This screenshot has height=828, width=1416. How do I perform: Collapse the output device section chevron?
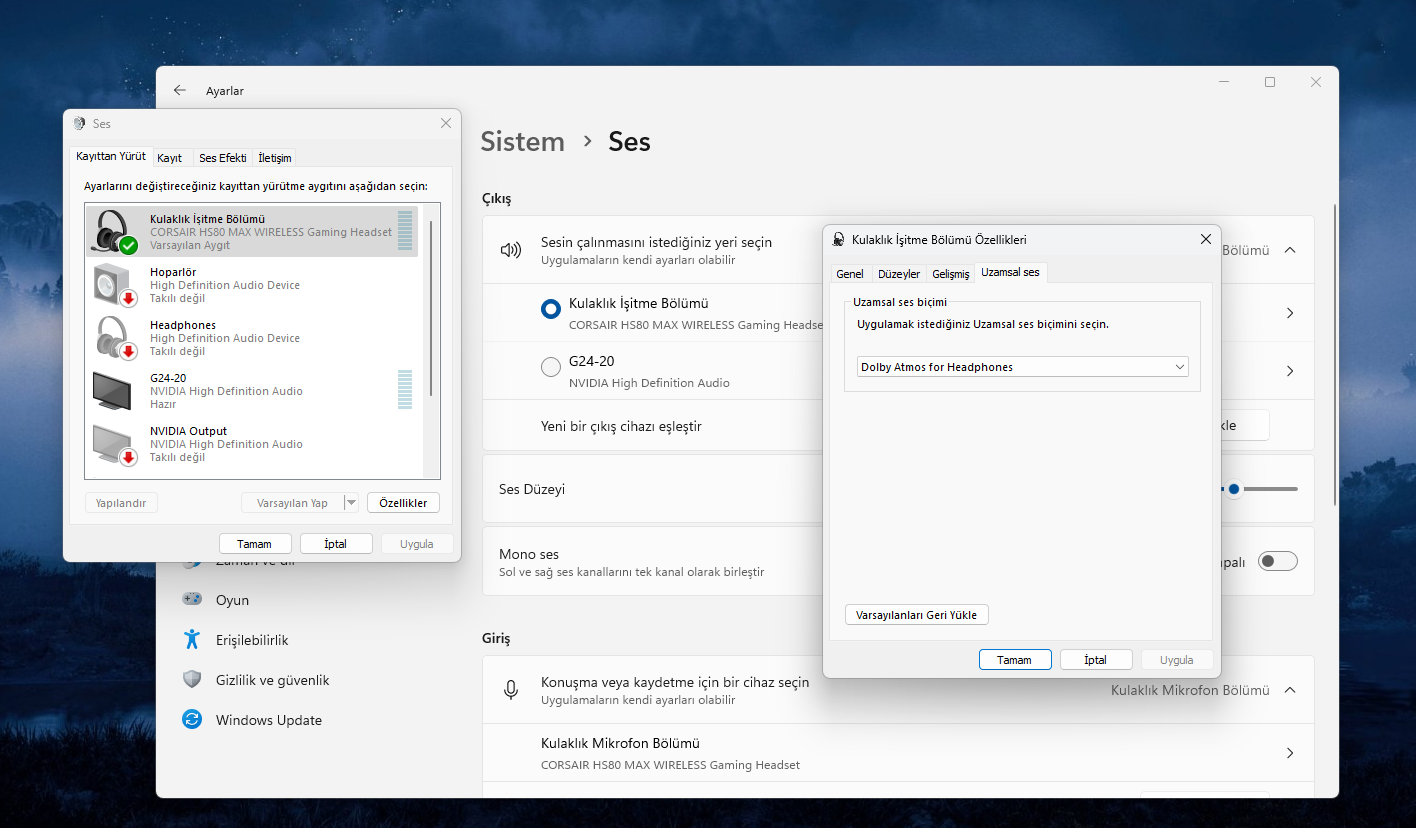1290,250
